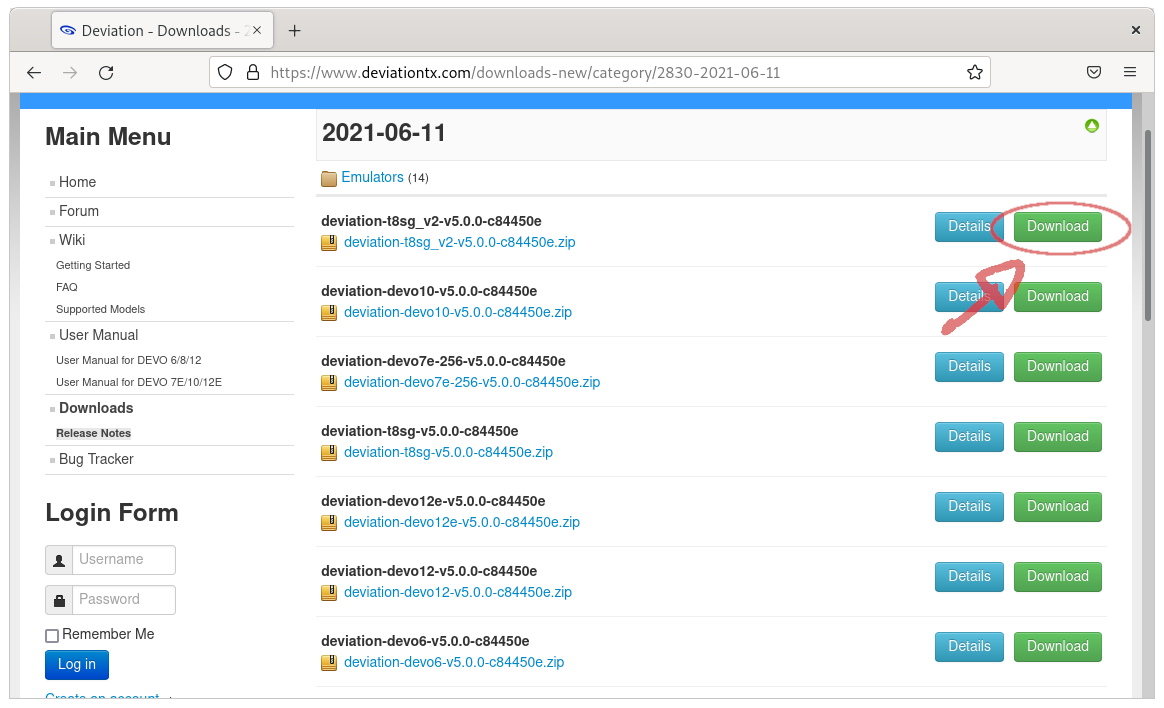Close the browser window
The width and height of the screenshot is (1164, 708).
(x=1135, y=30)
